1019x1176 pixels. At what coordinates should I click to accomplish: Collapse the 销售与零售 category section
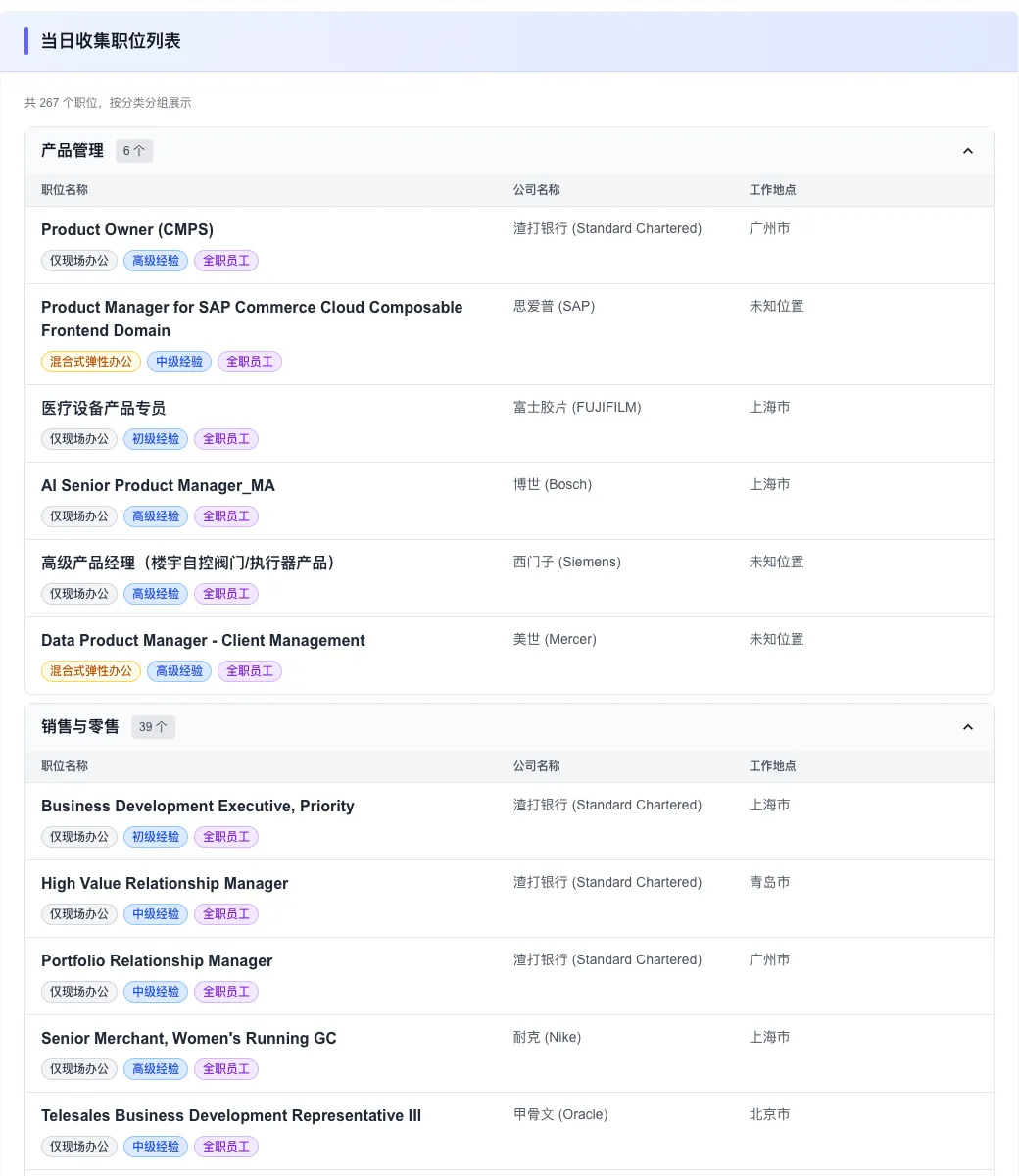point(967,727)
